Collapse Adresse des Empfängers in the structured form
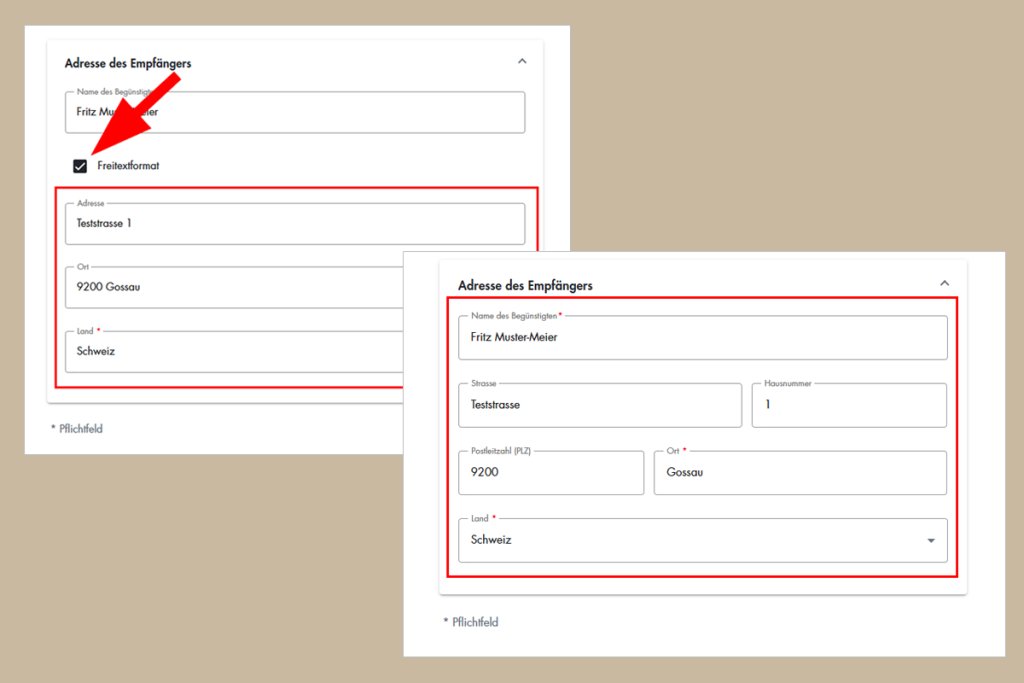 coord(944,284)
